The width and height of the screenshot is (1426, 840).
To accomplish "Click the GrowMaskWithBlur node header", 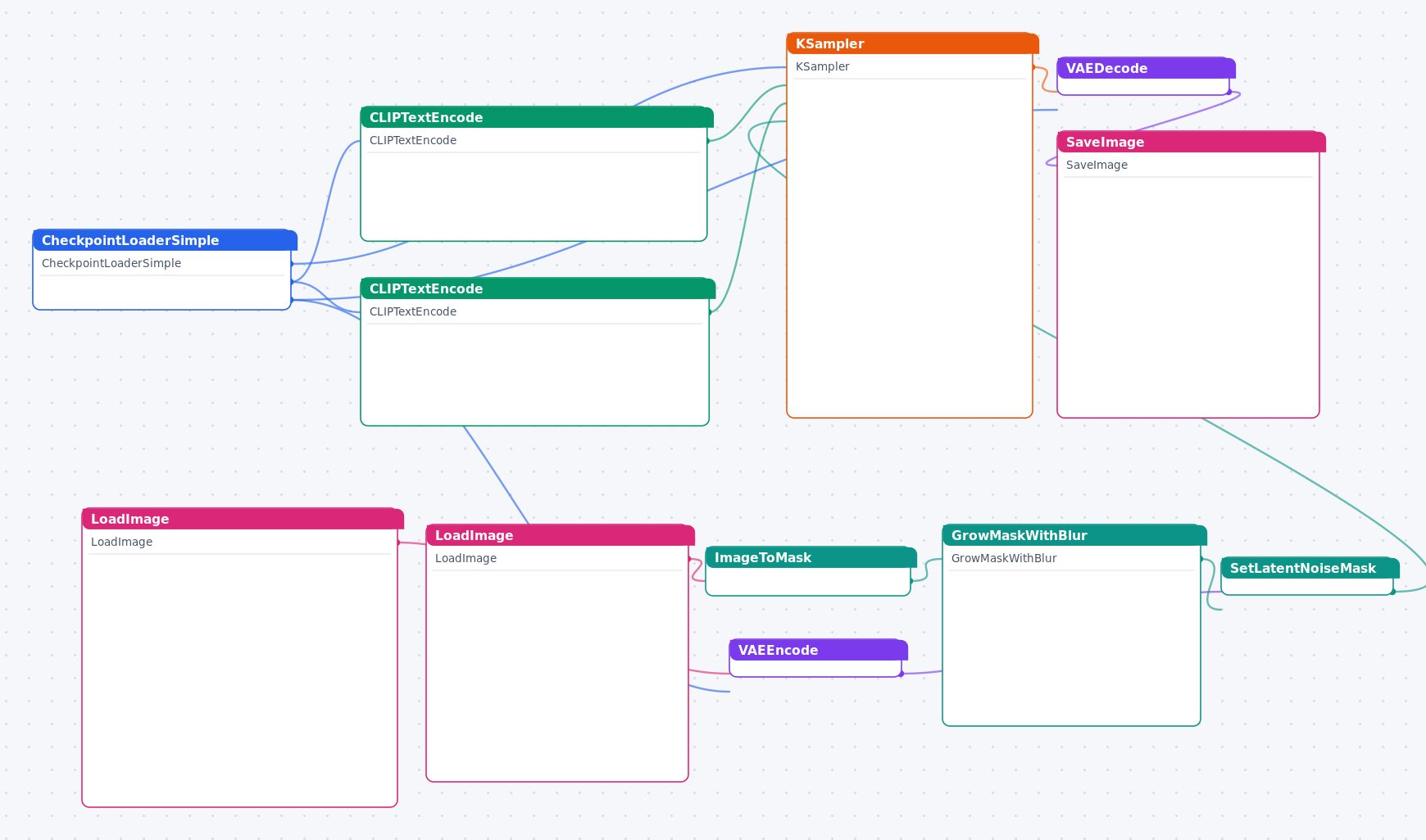I will 1074,535.
